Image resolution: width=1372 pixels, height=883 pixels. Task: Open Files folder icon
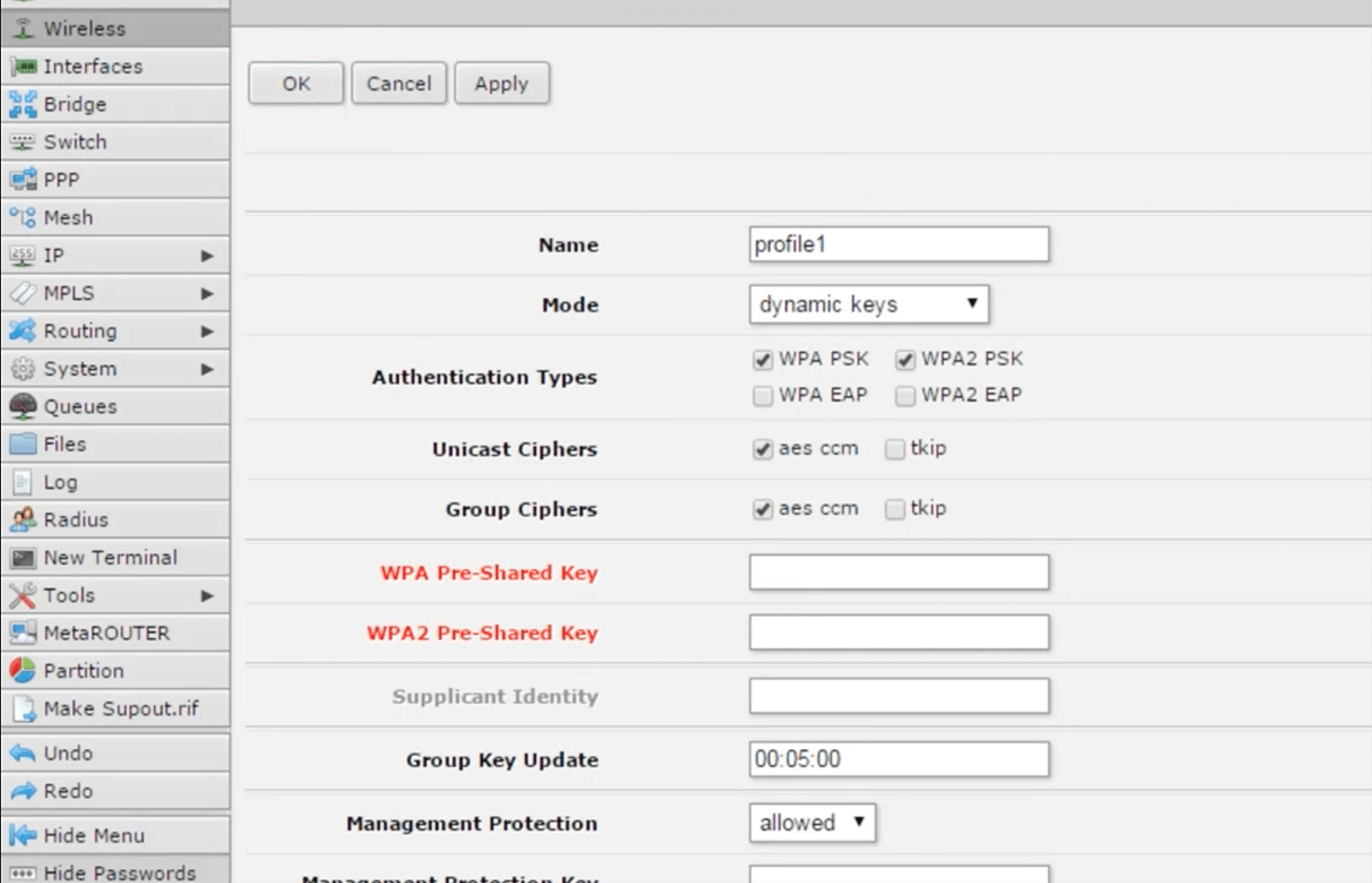(x=23, y=445)
